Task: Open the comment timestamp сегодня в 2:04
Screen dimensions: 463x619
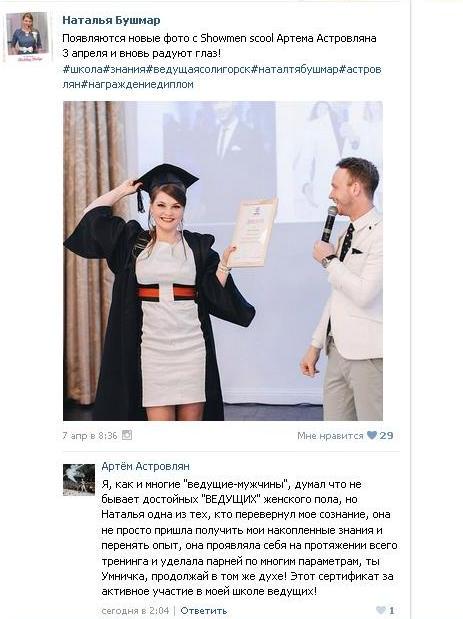Action: [135, 611]
